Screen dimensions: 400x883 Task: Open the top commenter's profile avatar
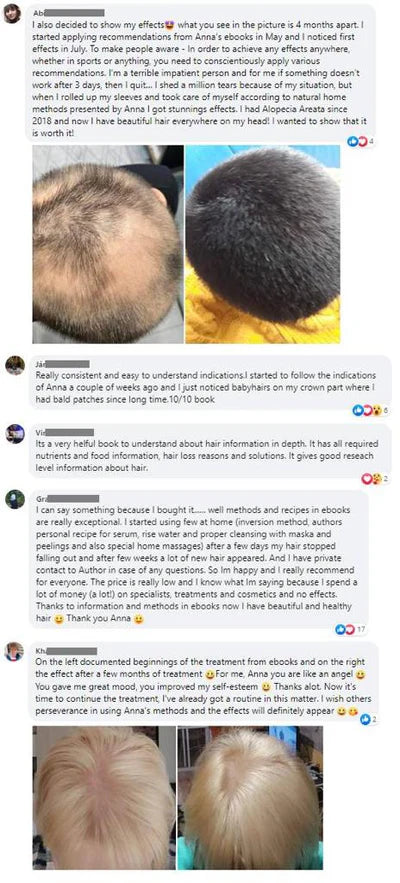click(12, 14)
